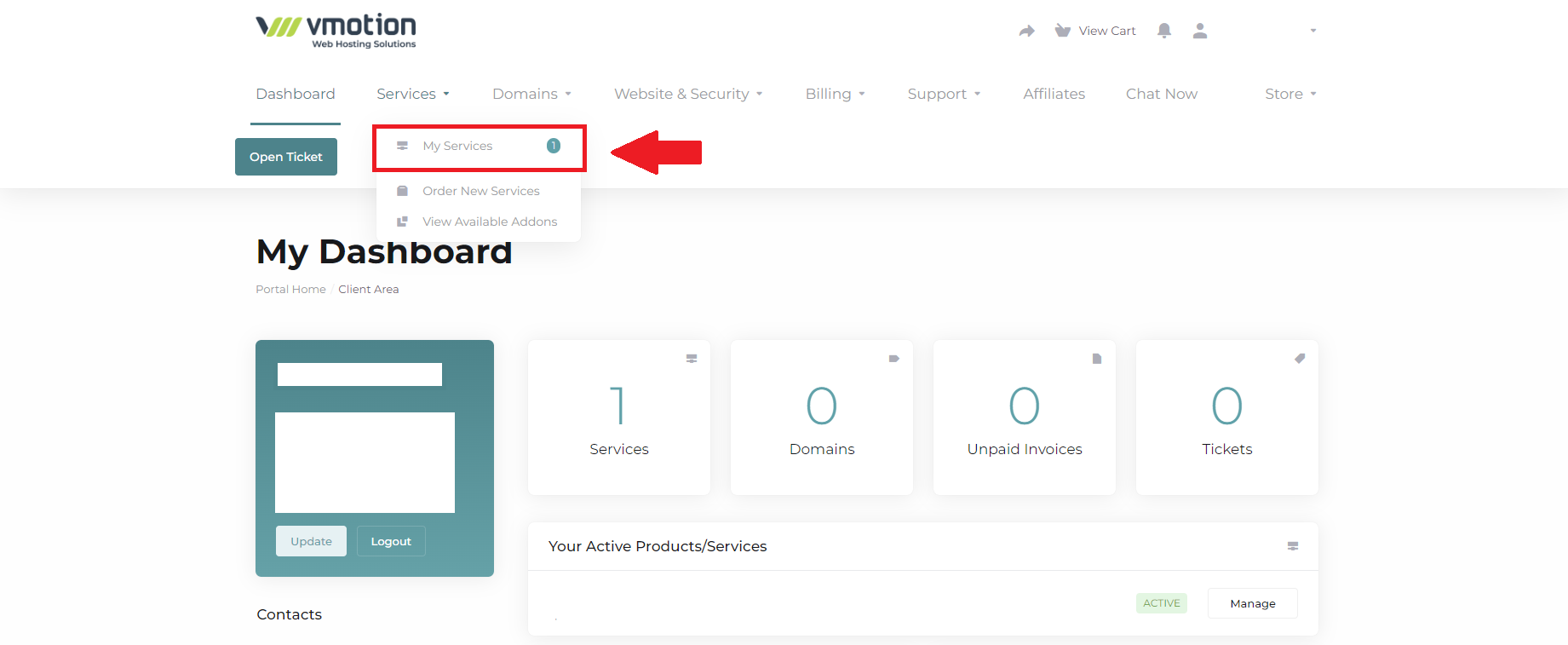
Task: Expand the Support menu
Action: (x=945, y=94)
